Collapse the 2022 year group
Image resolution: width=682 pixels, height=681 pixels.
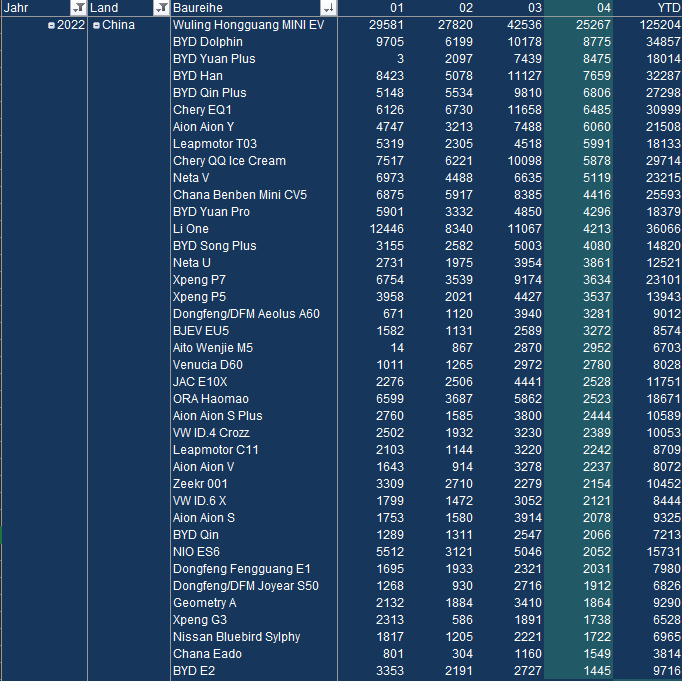click(x=51, y=25)
